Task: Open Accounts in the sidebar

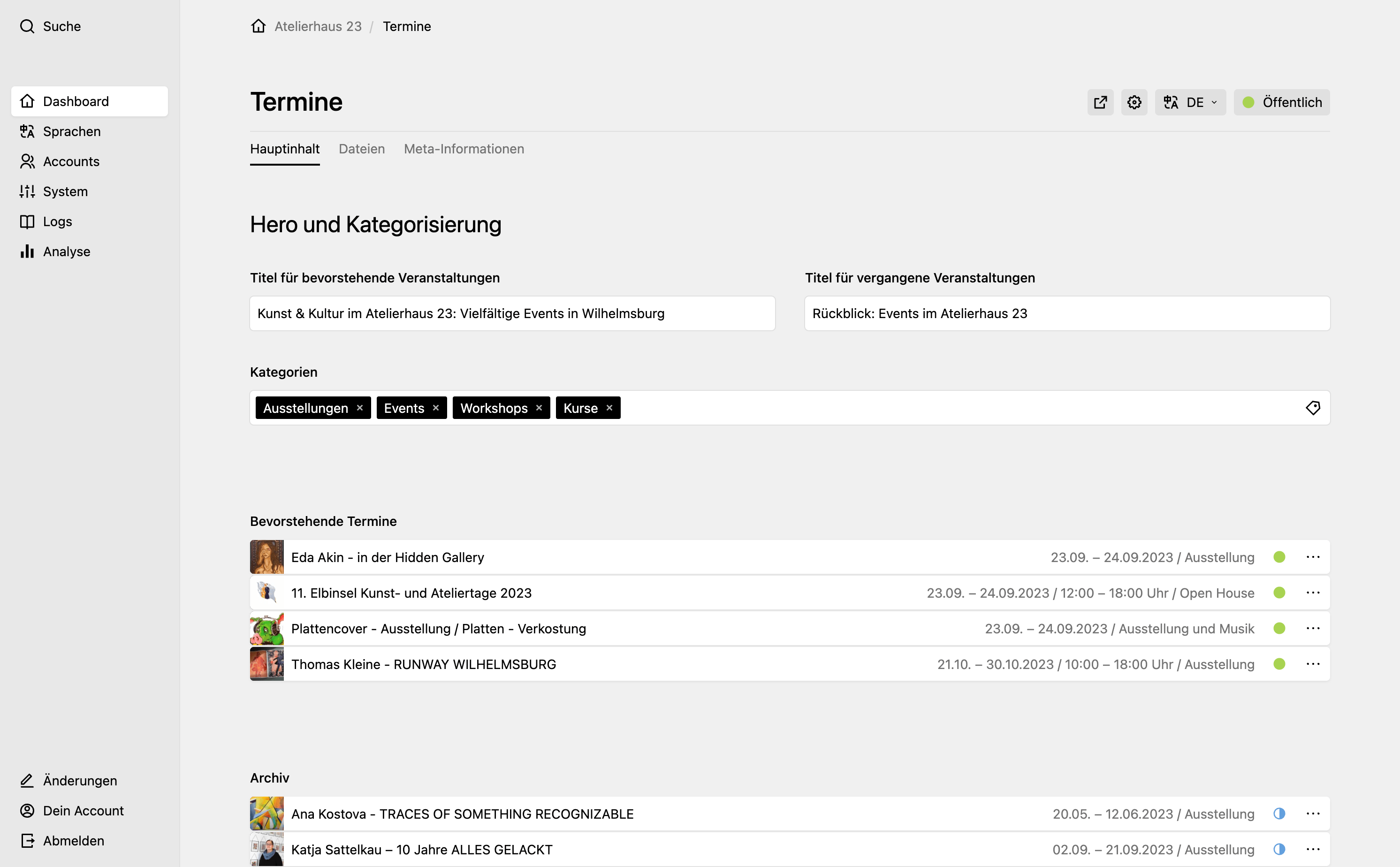Action: coord(90,161)
